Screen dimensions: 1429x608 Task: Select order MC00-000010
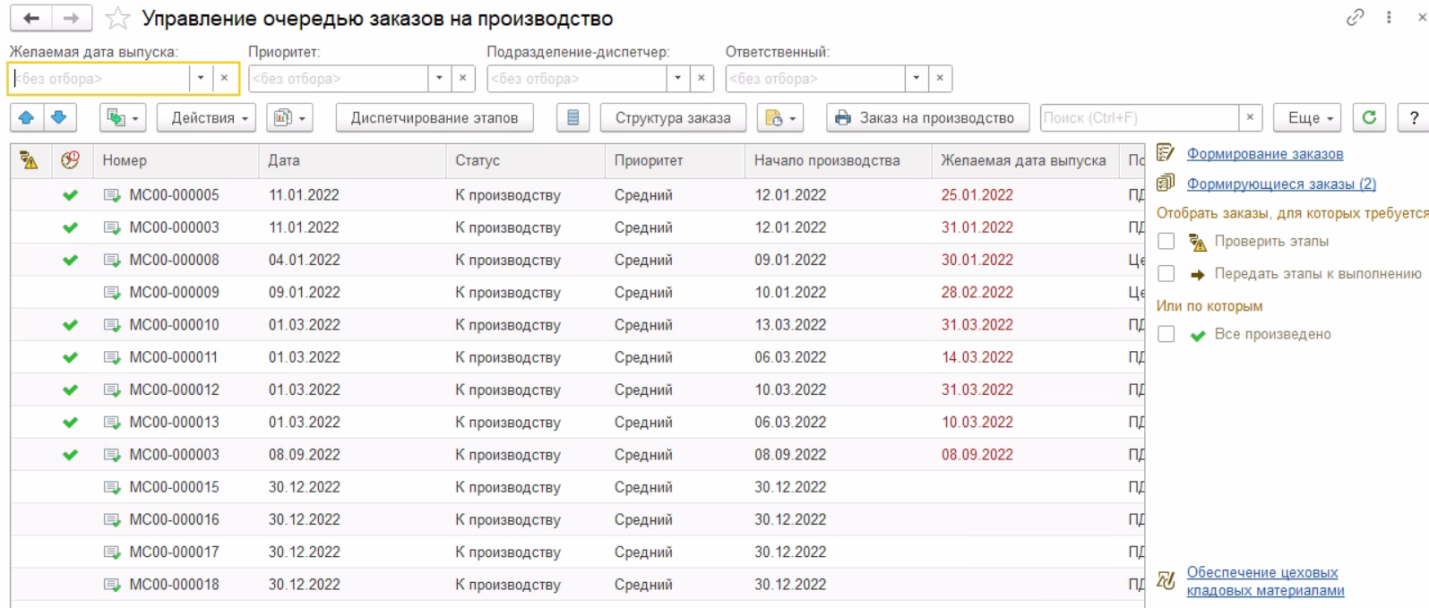(577, 325)
